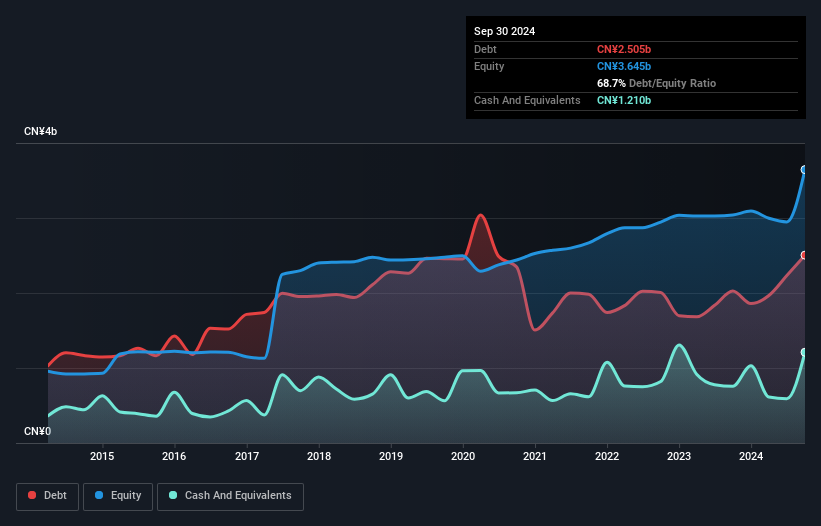
Task: Click the Equity label in tooltip
Action: point(489,66)
